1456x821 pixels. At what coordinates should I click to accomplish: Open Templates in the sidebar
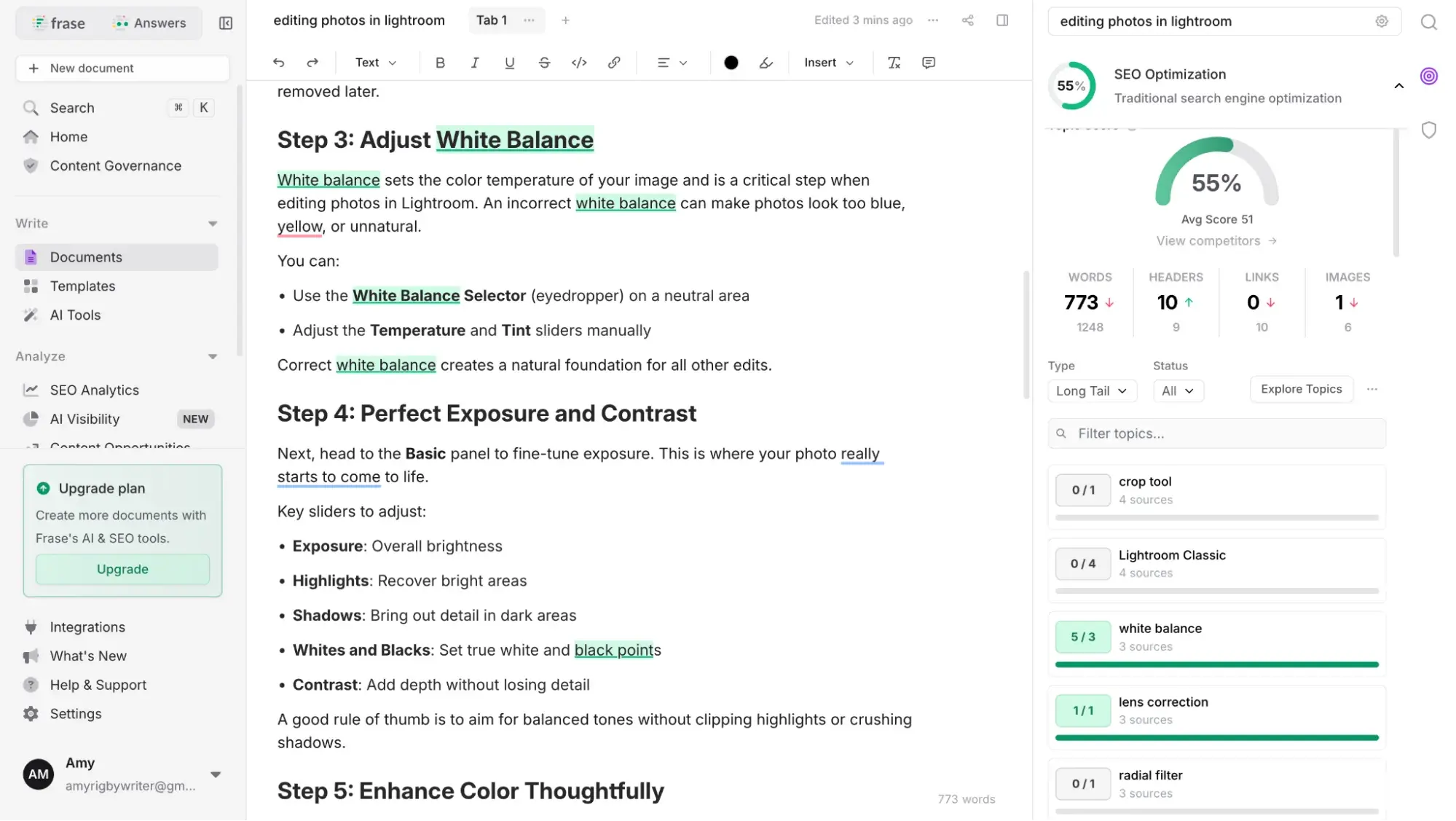pyautogui.click(x=82, y=286)
